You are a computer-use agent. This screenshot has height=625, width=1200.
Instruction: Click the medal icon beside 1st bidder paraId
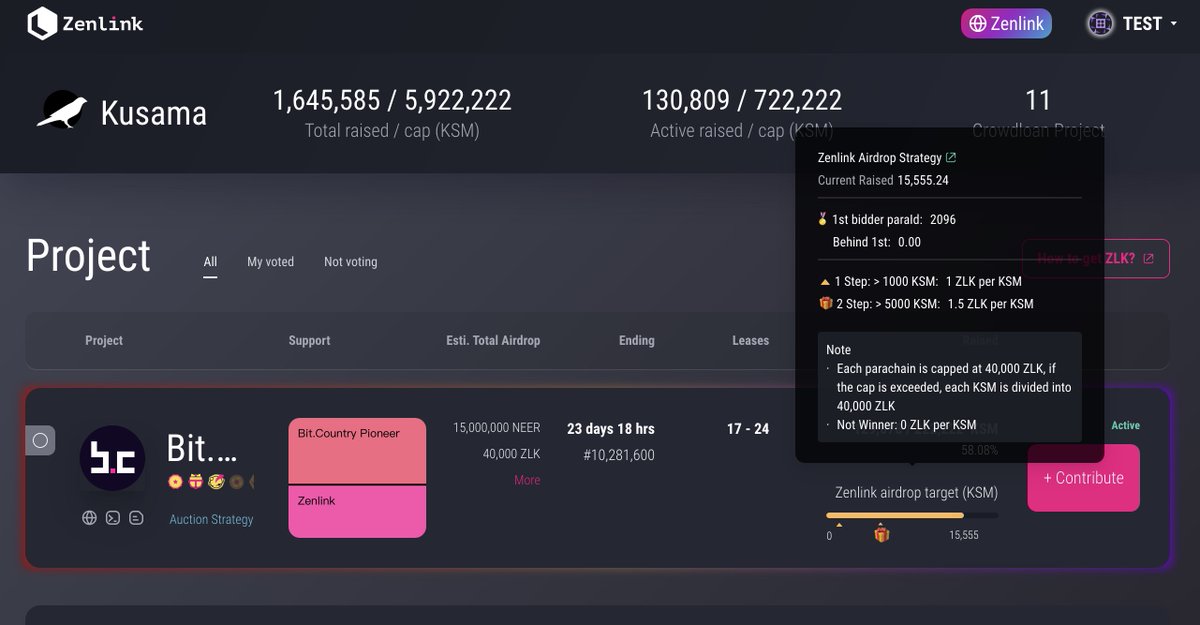tap(823, 219)
